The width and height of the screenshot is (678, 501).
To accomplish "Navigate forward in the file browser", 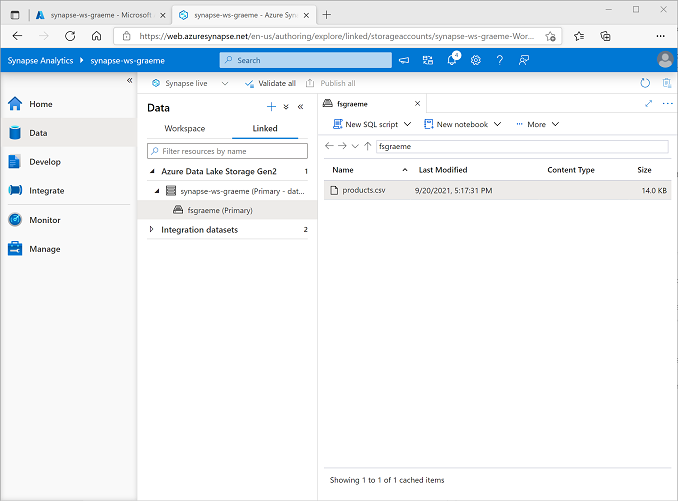I will click(x=342, y=146).
